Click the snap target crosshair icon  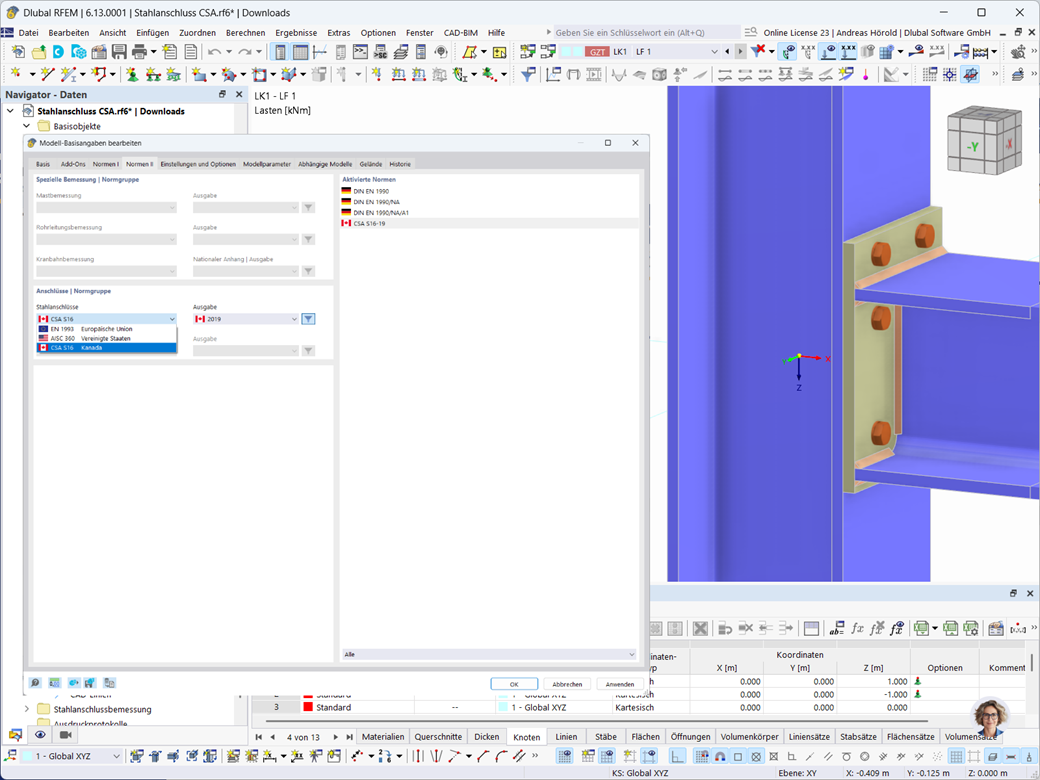coord(950,74)
